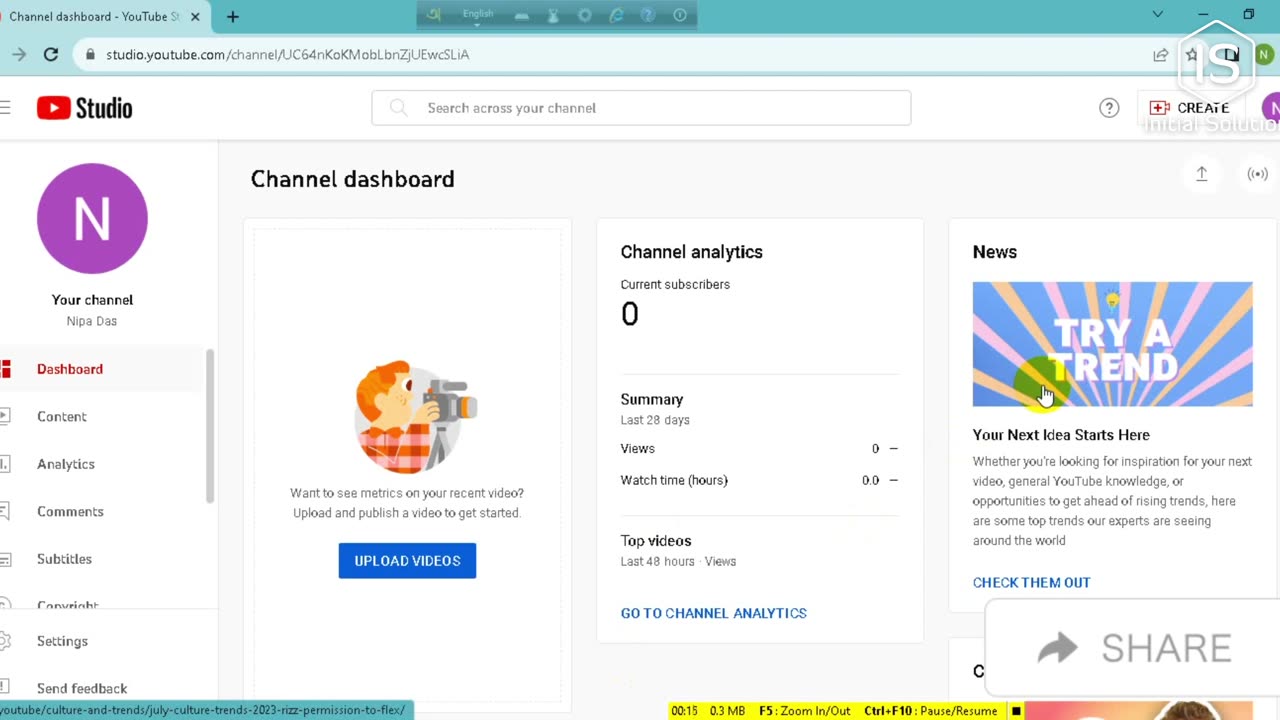The image size is (1280, 720).
Task: Click the browser forward arrow
Action: click(x=19, y=55)
